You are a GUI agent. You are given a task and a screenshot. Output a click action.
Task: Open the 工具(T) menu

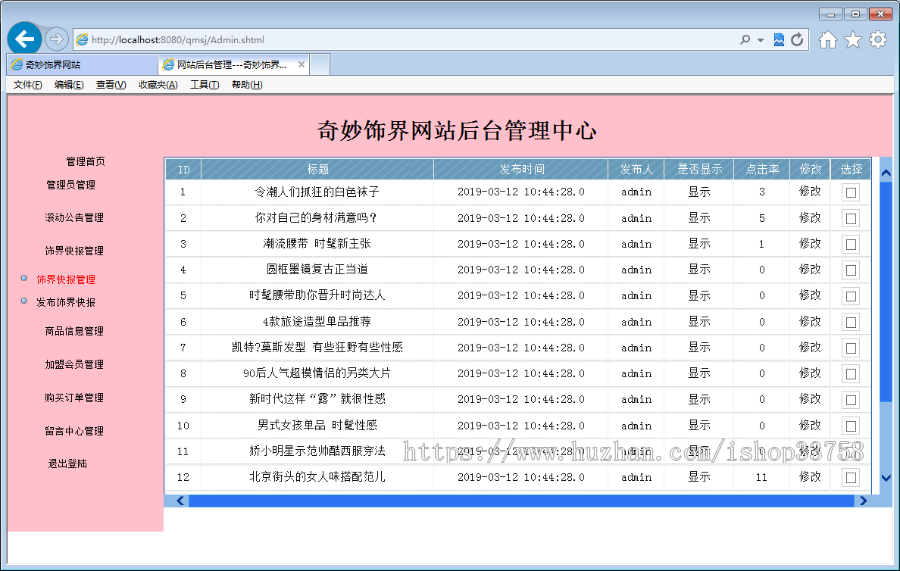(x=204, y=85)
